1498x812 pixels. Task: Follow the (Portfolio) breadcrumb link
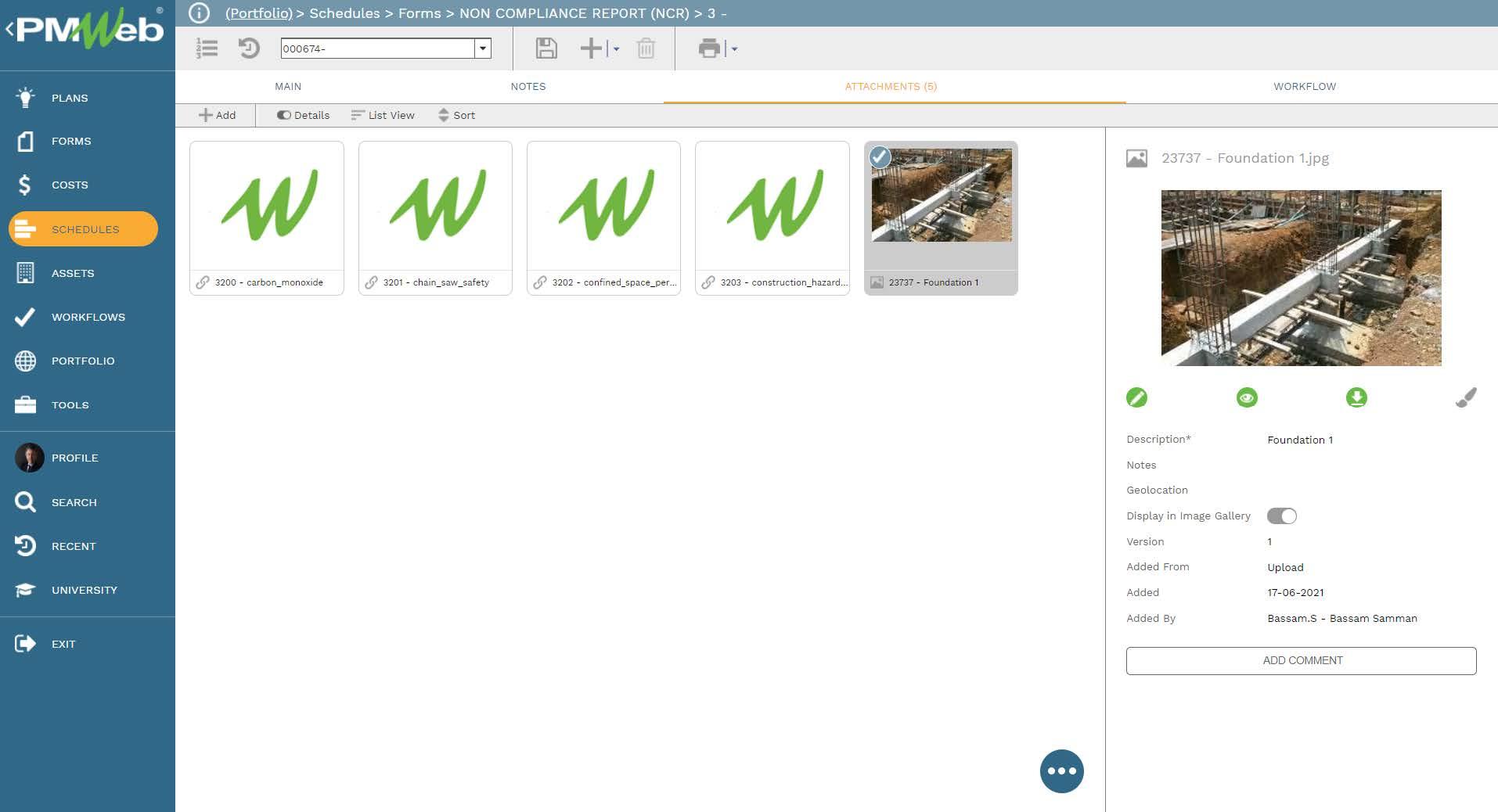click(x=259, y=13)
